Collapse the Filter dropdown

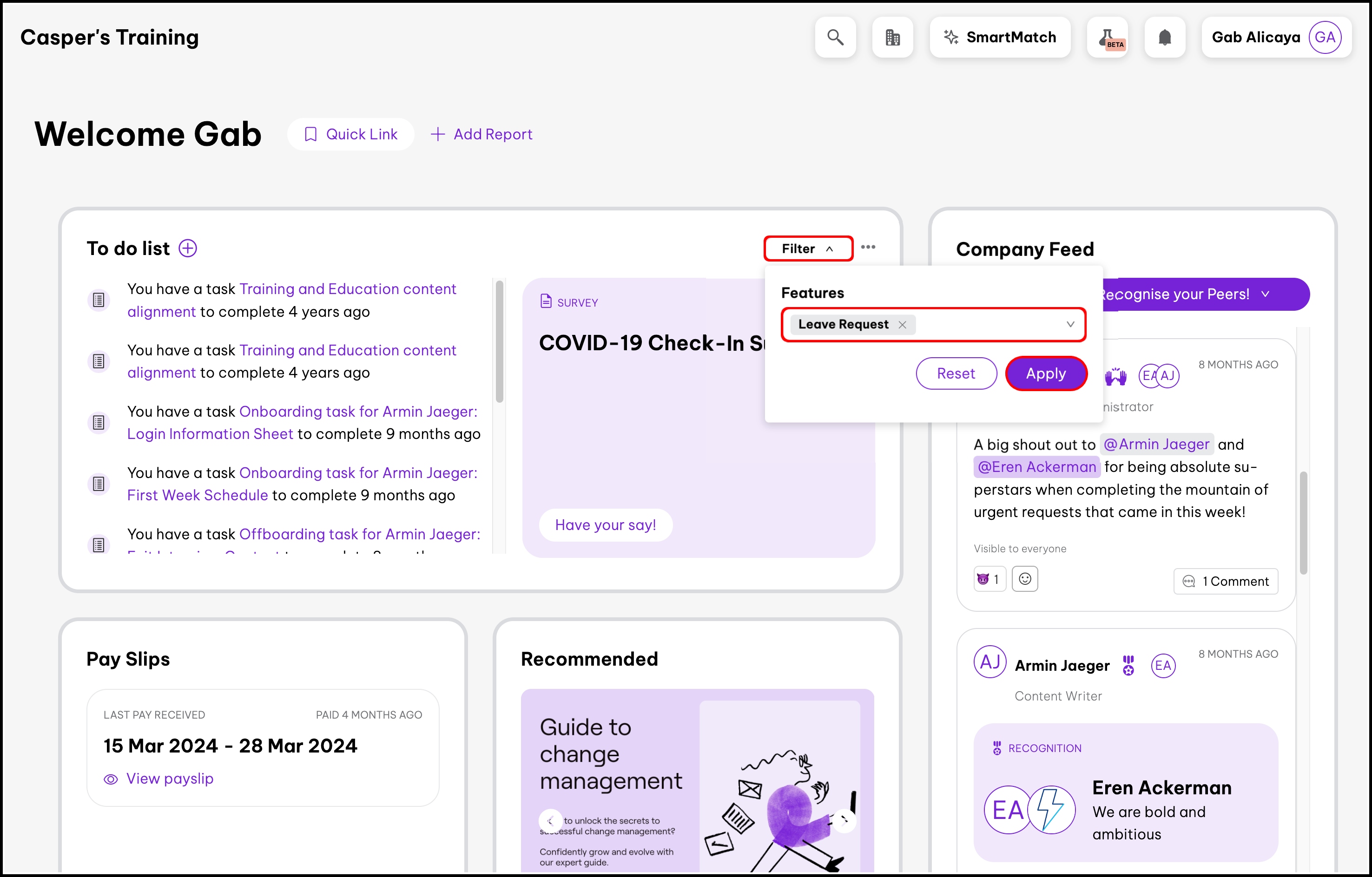click(x=808, y=249)
